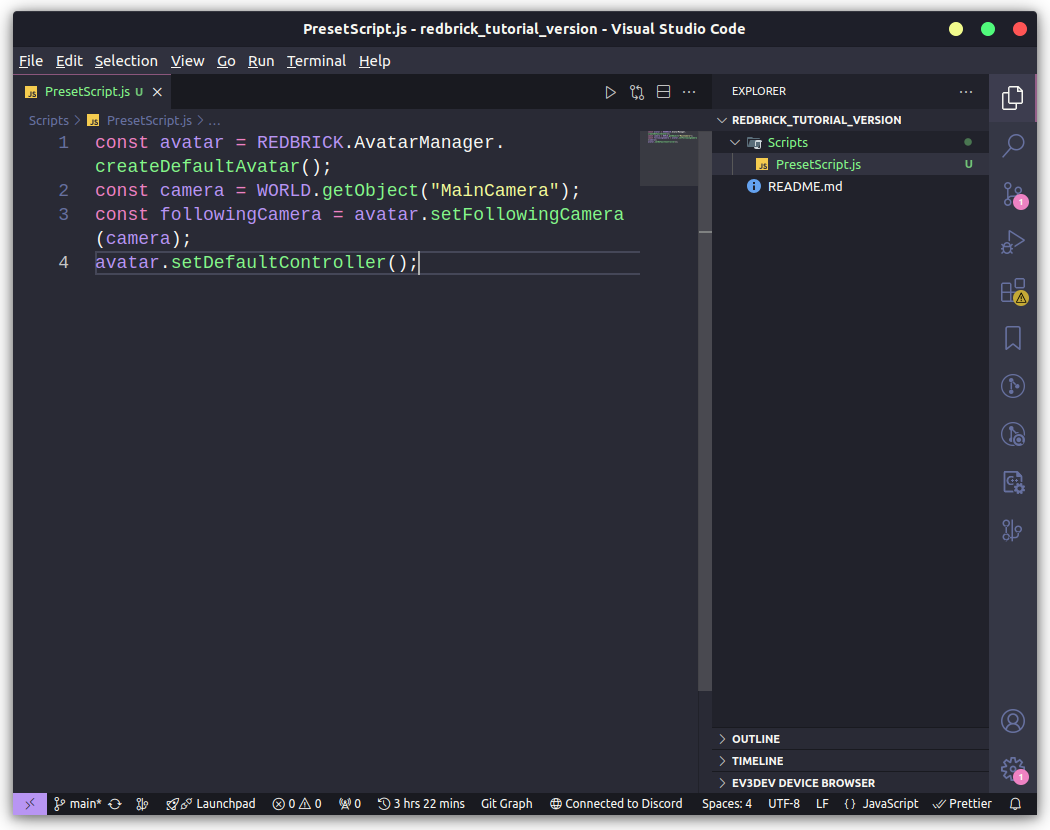Change file encoding UTF-8
Viewport: 1050px width, 830px height.
pyautogui.click(x=783, y=803)
